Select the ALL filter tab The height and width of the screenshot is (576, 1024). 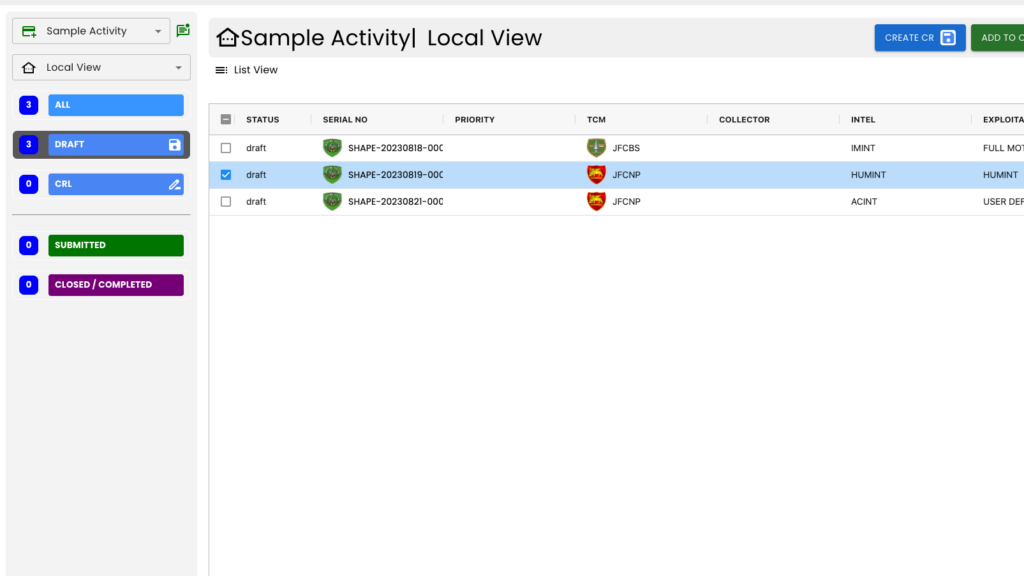(116, 105)
